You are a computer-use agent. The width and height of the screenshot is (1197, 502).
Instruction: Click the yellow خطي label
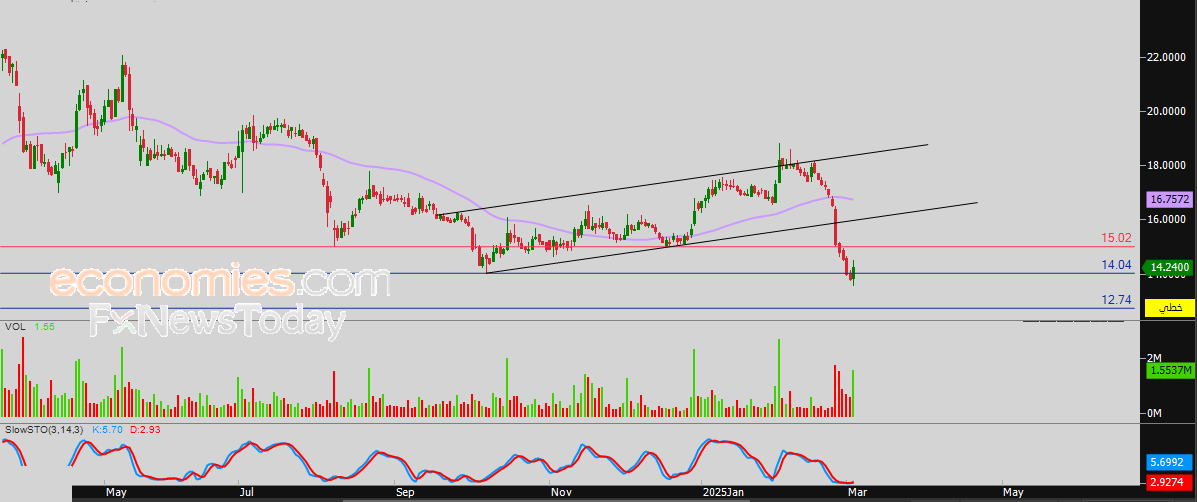(1169, 307)
